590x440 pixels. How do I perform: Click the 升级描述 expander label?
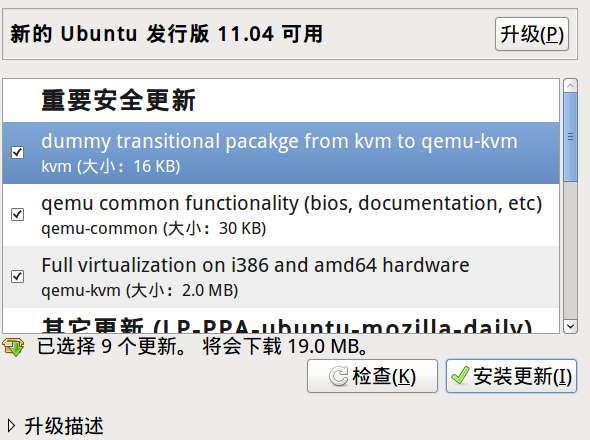click(64, 426)
